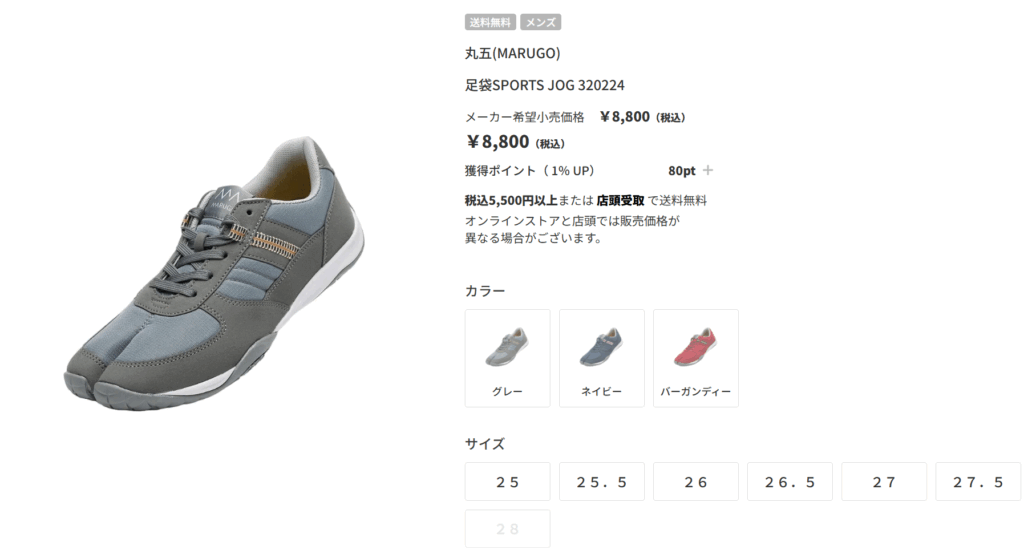The image size is (1024, 558).
Task: Pick size 27.5 option
Action: coord(978,482)
